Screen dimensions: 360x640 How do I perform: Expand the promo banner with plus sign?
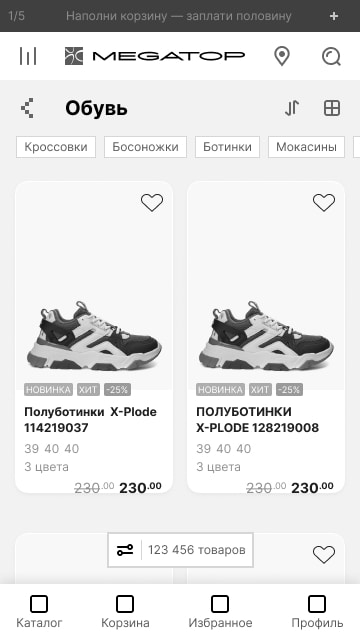pyautogui.click(x=334, y=16)
